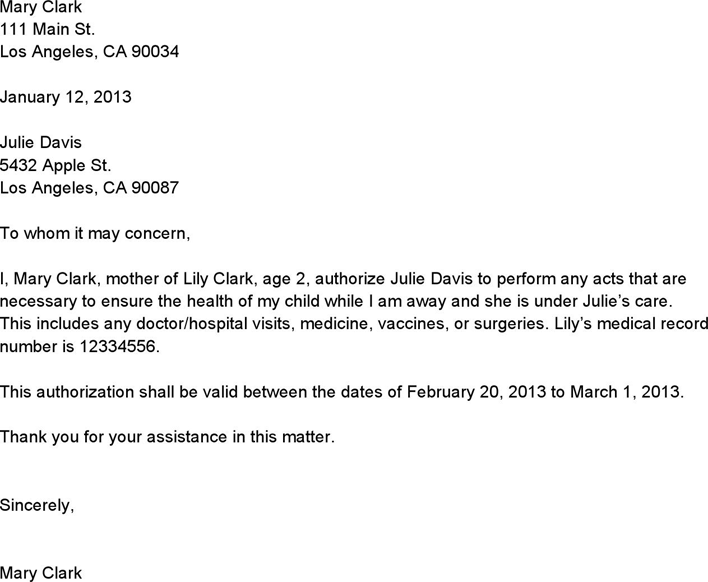Viewport: 708px width, 582px height.
Task: Click the sender name Mary Clark at top
Action: point(41,7)
